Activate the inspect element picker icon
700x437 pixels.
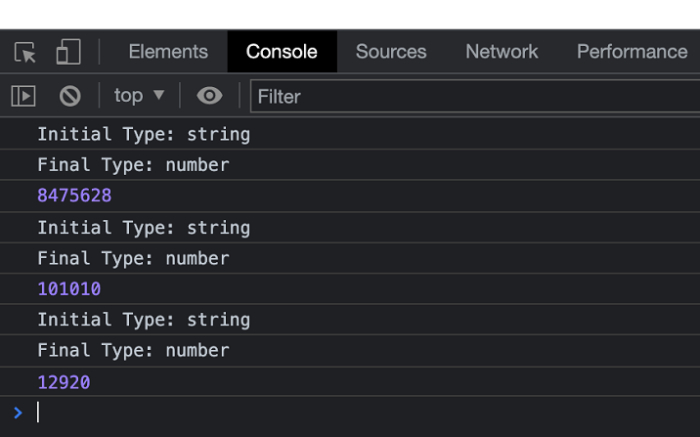(25, 52)
